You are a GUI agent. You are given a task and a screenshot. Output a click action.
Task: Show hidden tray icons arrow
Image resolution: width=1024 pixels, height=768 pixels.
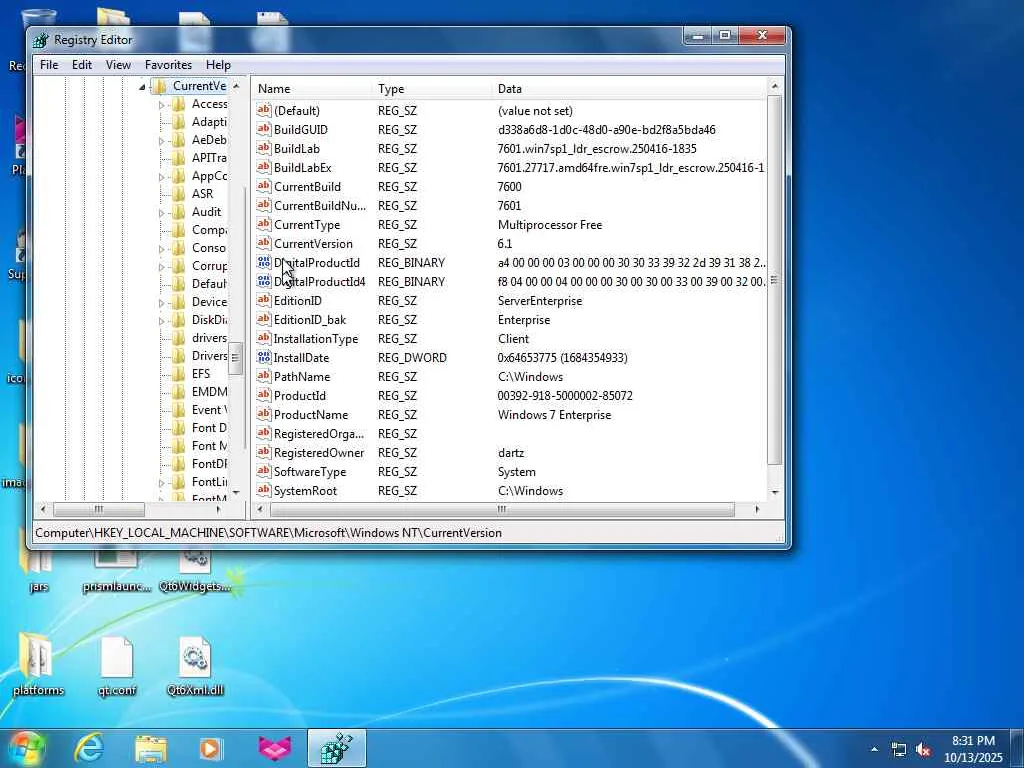pos(874,749)
